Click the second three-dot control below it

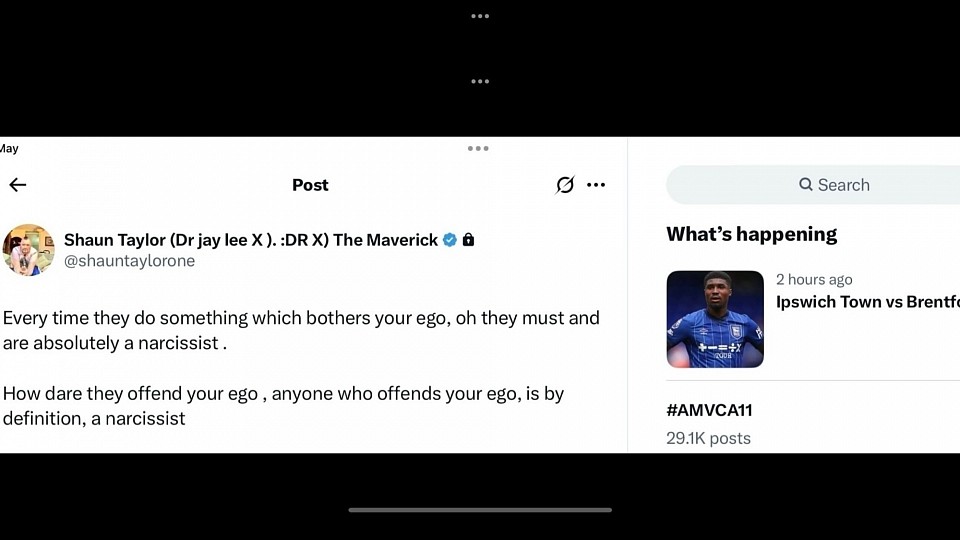480,82
